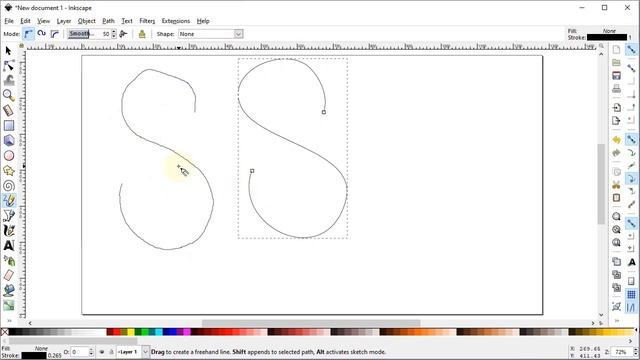Select the Text tool in the toolbox

(x=9, y=245)
